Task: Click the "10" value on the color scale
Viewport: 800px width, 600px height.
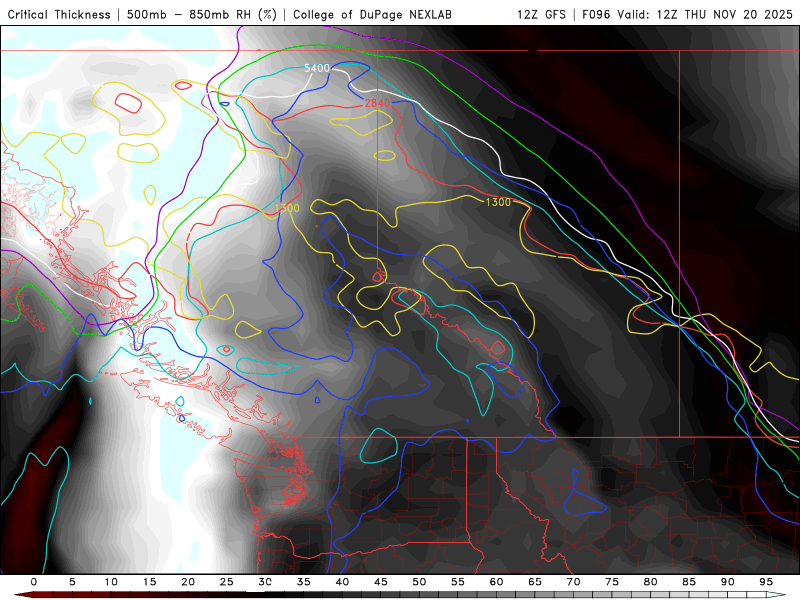Action: tap(111, 582)
